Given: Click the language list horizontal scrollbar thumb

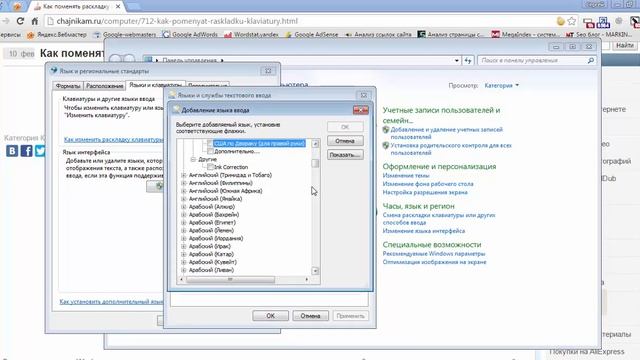Looking at the screenshot, I should click(230, 280).
